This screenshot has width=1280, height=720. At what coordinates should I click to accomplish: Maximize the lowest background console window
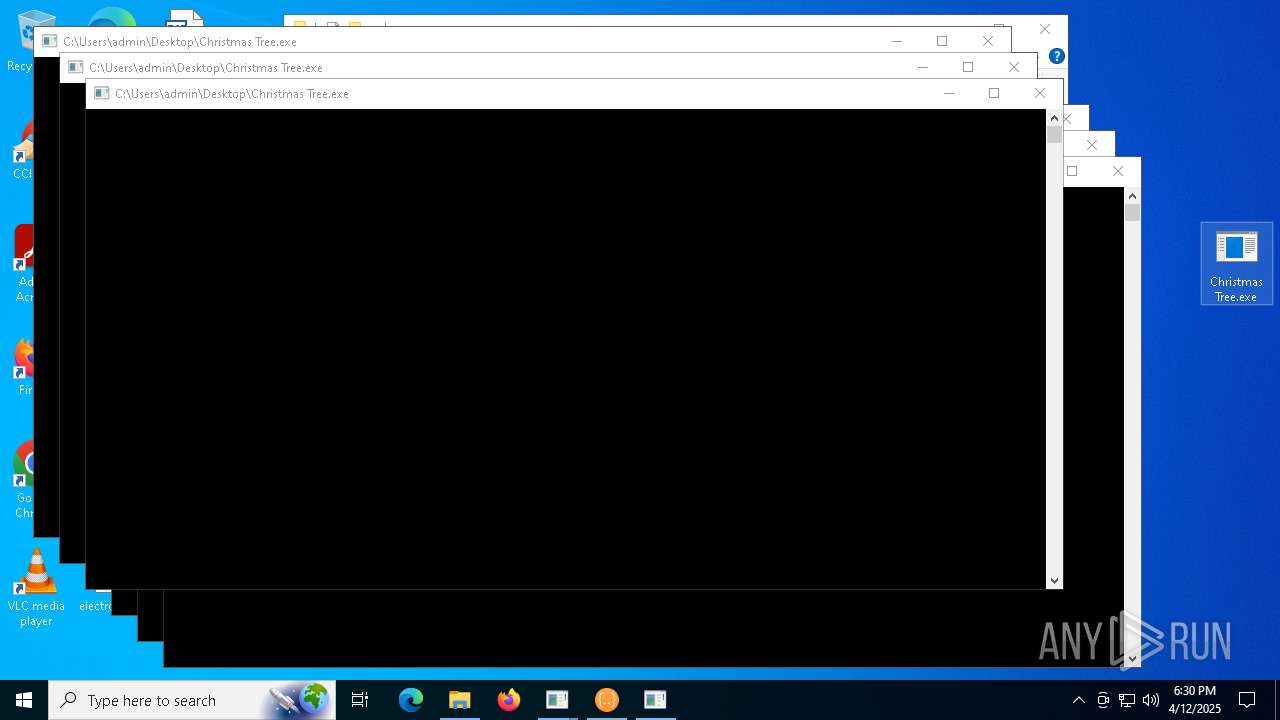coord(1072,171)
